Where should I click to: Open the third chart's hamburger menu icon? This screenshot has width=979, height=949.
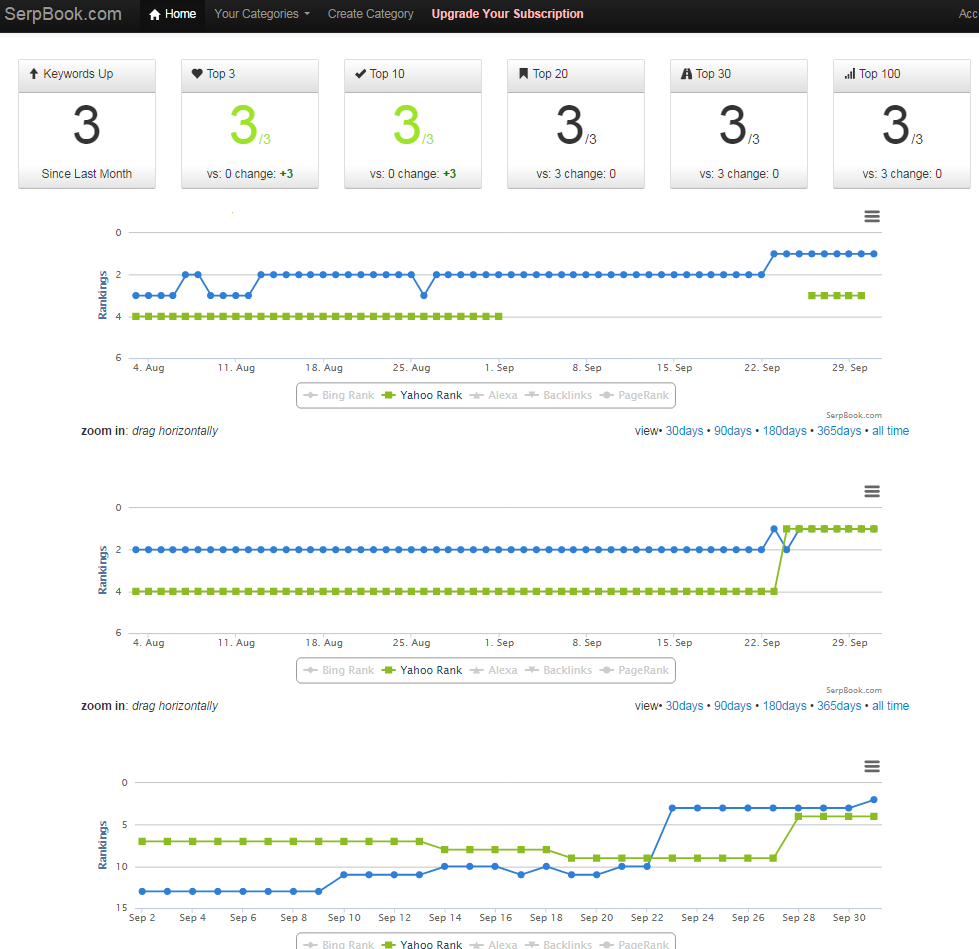click(x=872, y=766)
